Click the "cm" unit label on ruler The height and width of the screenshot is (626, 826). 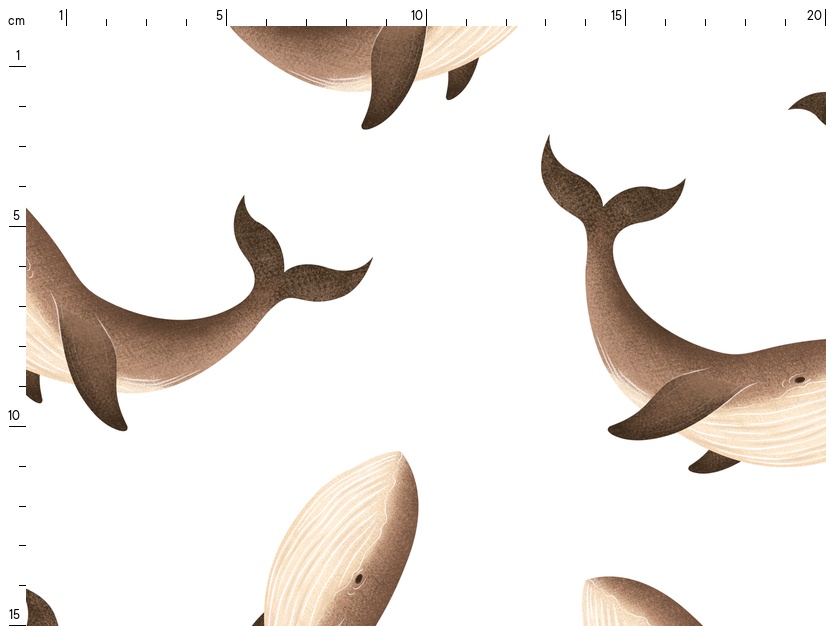click(x=16, y=20)
